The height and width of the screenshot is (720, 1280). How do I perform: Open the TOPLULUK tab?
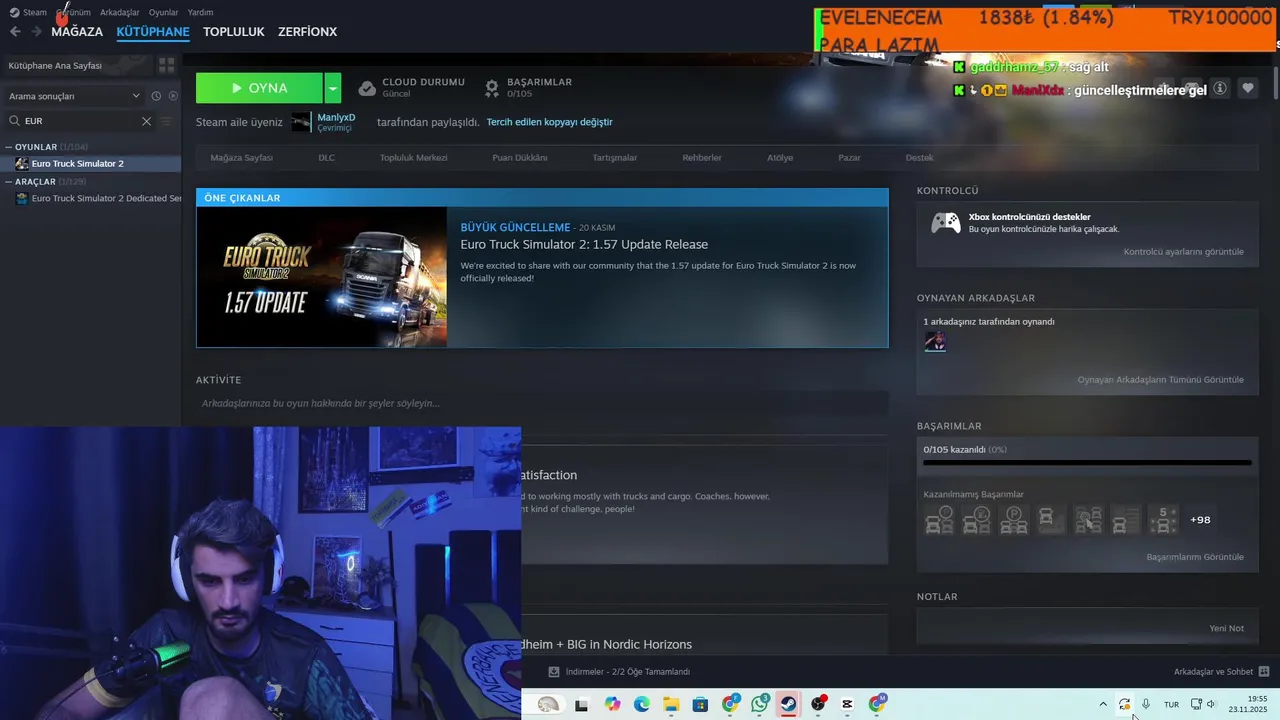coord(234,32)
